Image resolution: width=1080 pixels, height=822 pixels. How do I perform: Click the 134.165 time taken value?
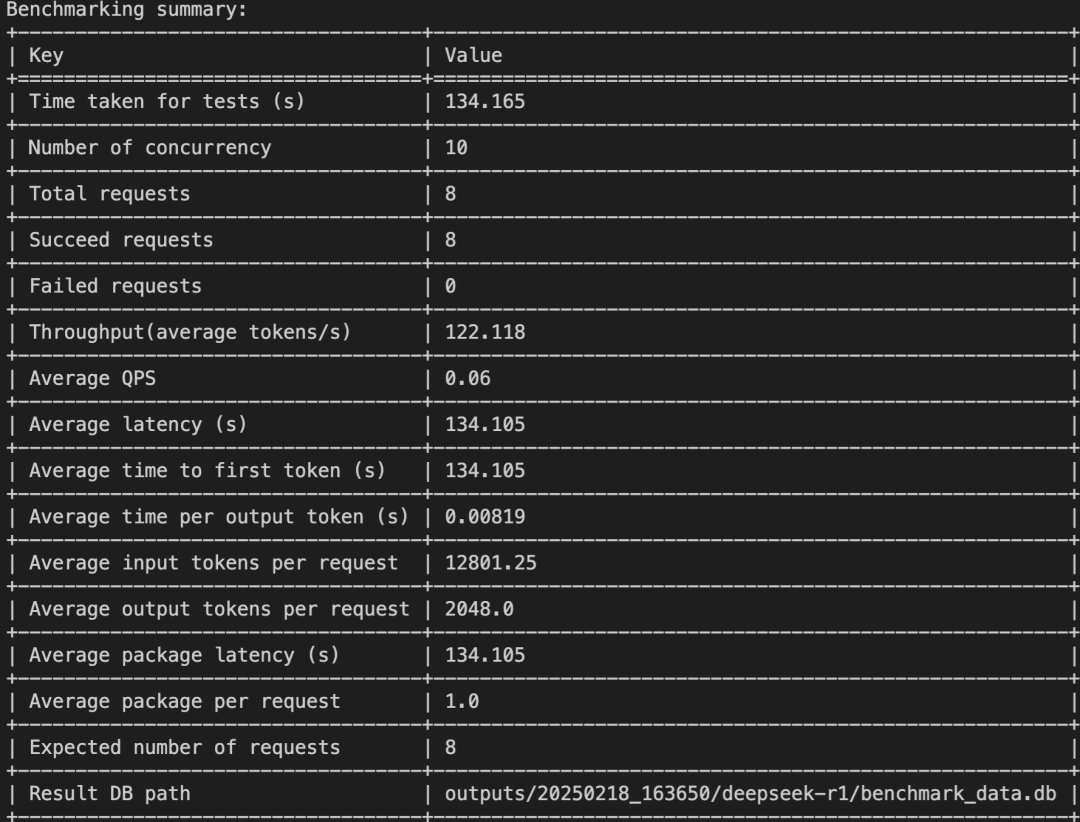[484, 101]
